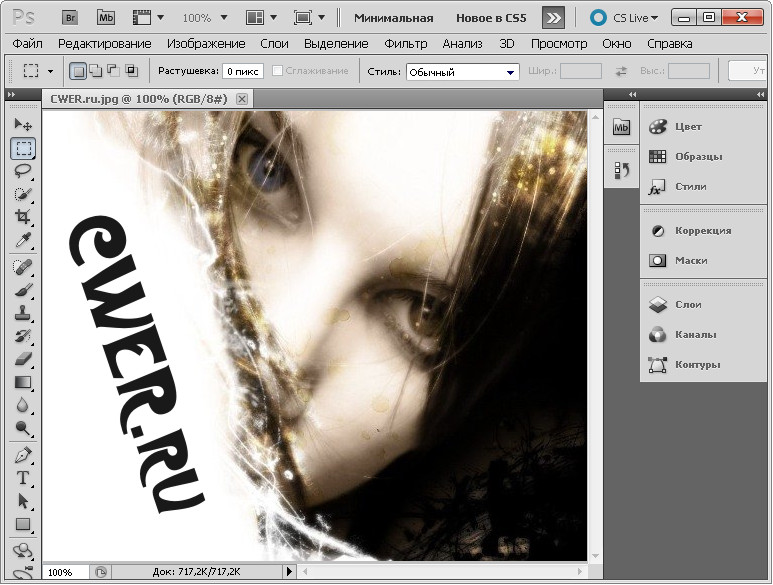Select the Crop tool
This screenshot has height=585, width=773.
(23, 217)
